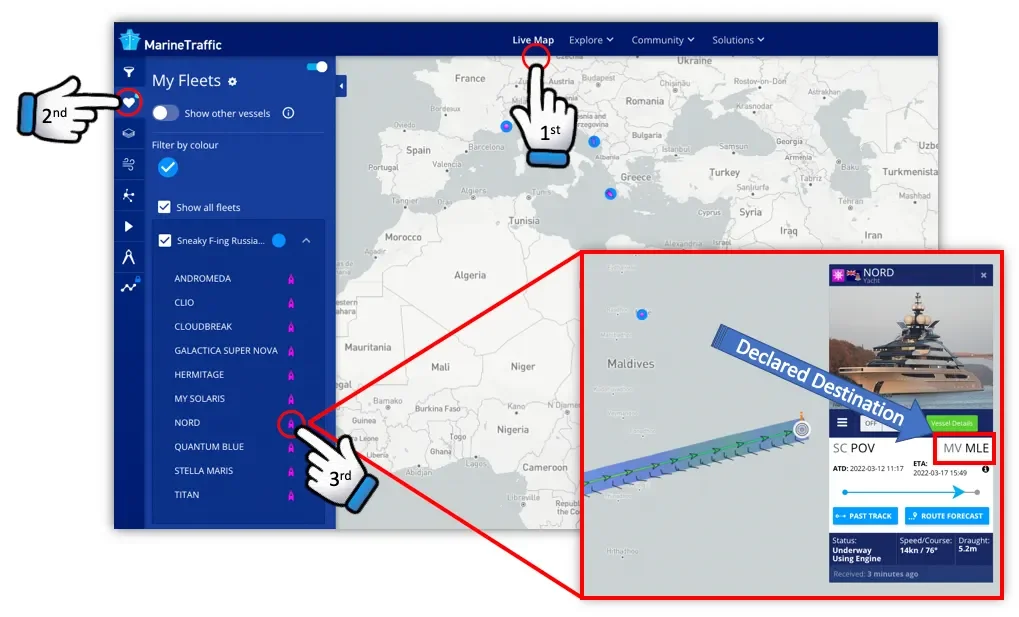Image resolution: width=1019 pixels, height=617 pixels.
Task: Open My Fleets settings gear
Action: (233, 82)
